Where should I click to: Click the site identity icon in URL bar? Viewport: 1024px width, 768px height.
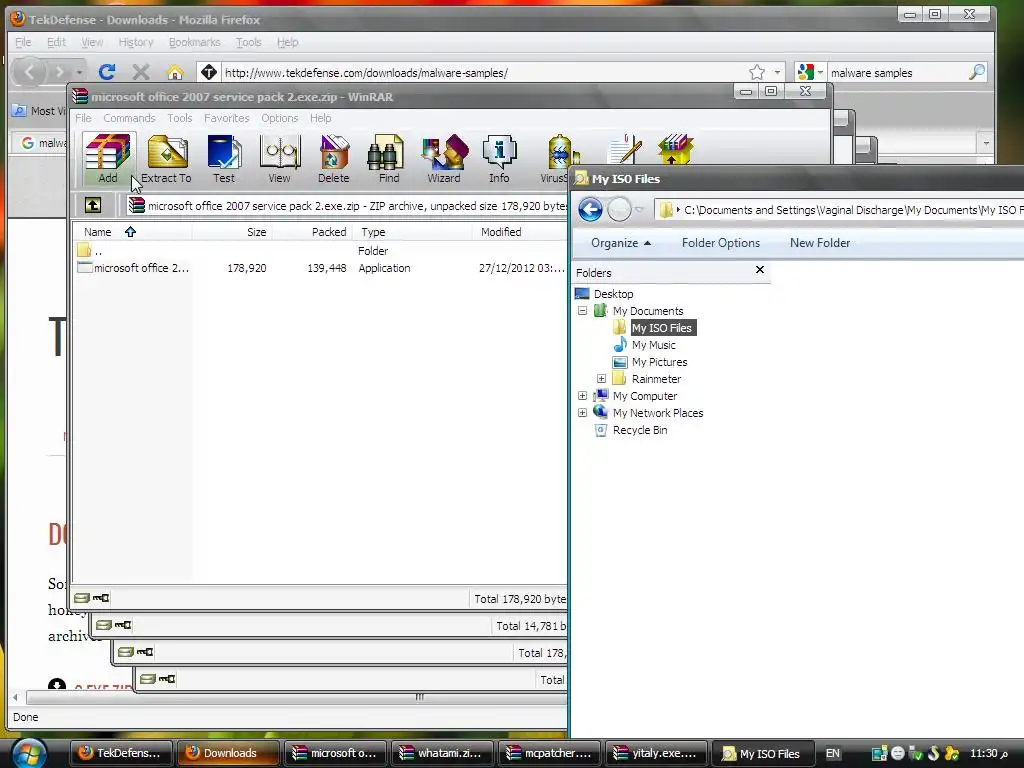208,72
